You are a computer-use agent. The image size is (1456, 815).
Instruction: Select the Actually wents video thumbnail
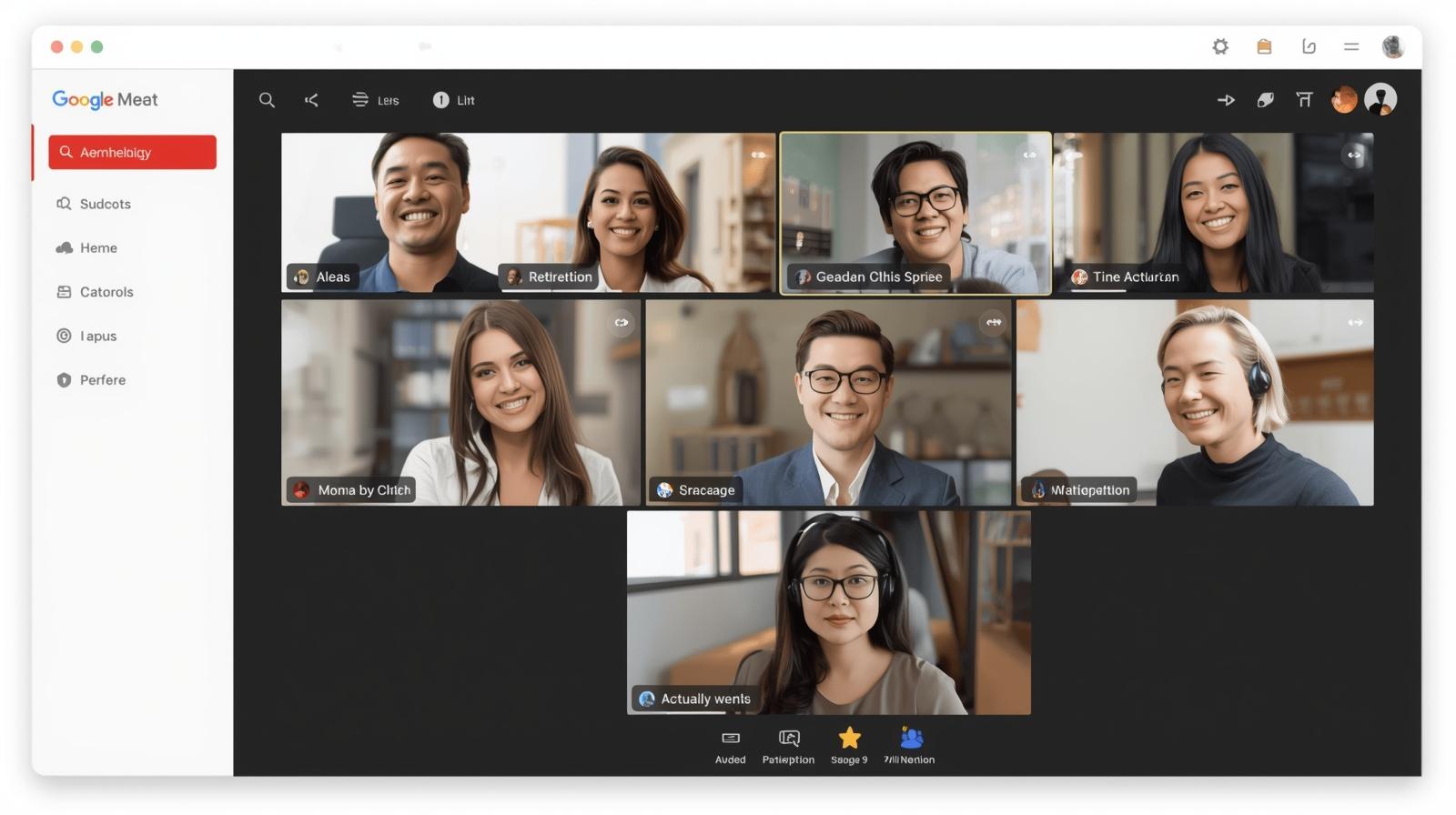pyautogui.click(x=828, y=612)
